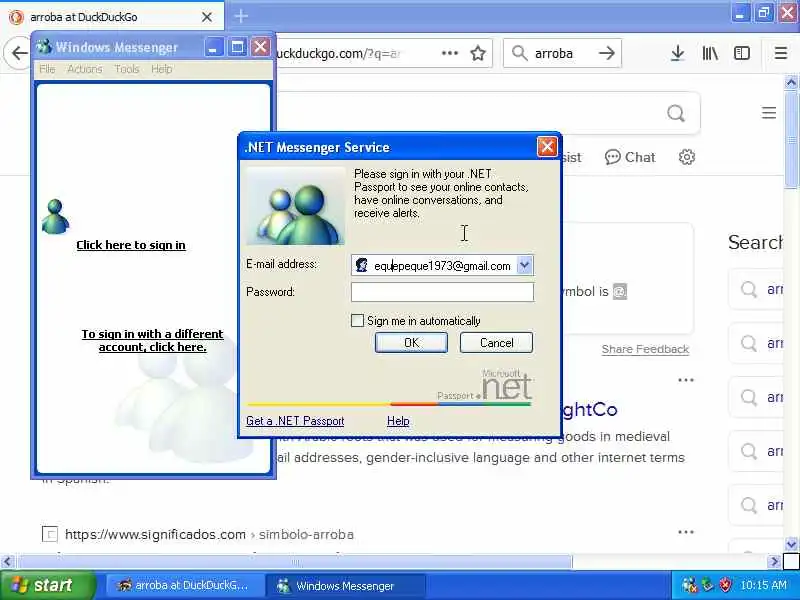Viewport: 800px width, 600px height.
Task: Open the DuckDuckGo Chat tab
Action: click(630, 157)
